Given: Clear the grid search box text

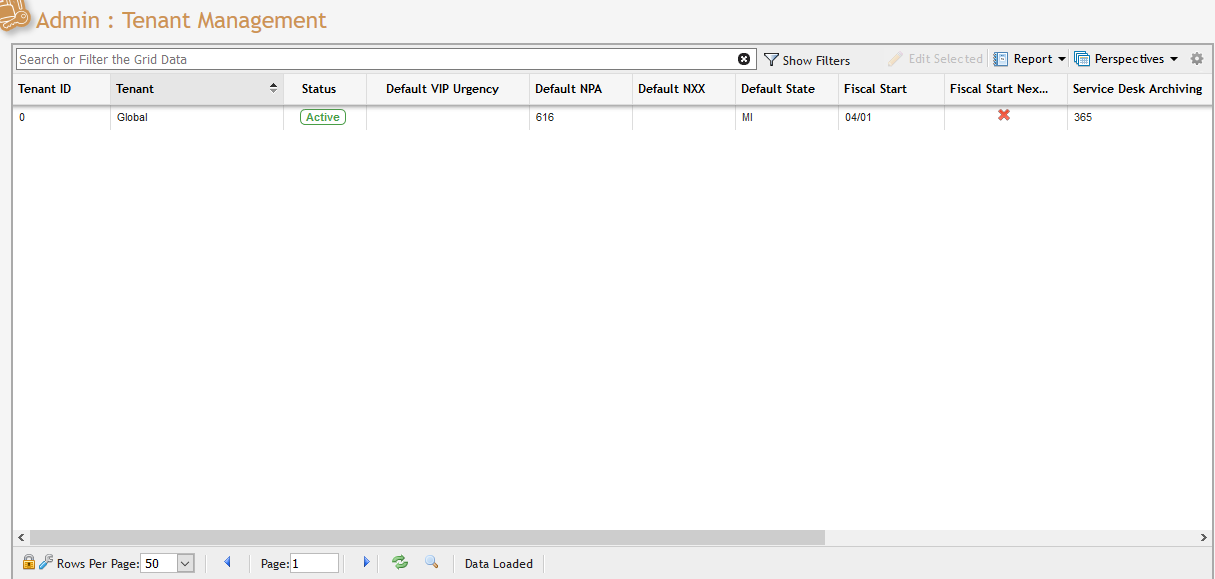Looking at the screenshot, I should click(x=744, y=59).
